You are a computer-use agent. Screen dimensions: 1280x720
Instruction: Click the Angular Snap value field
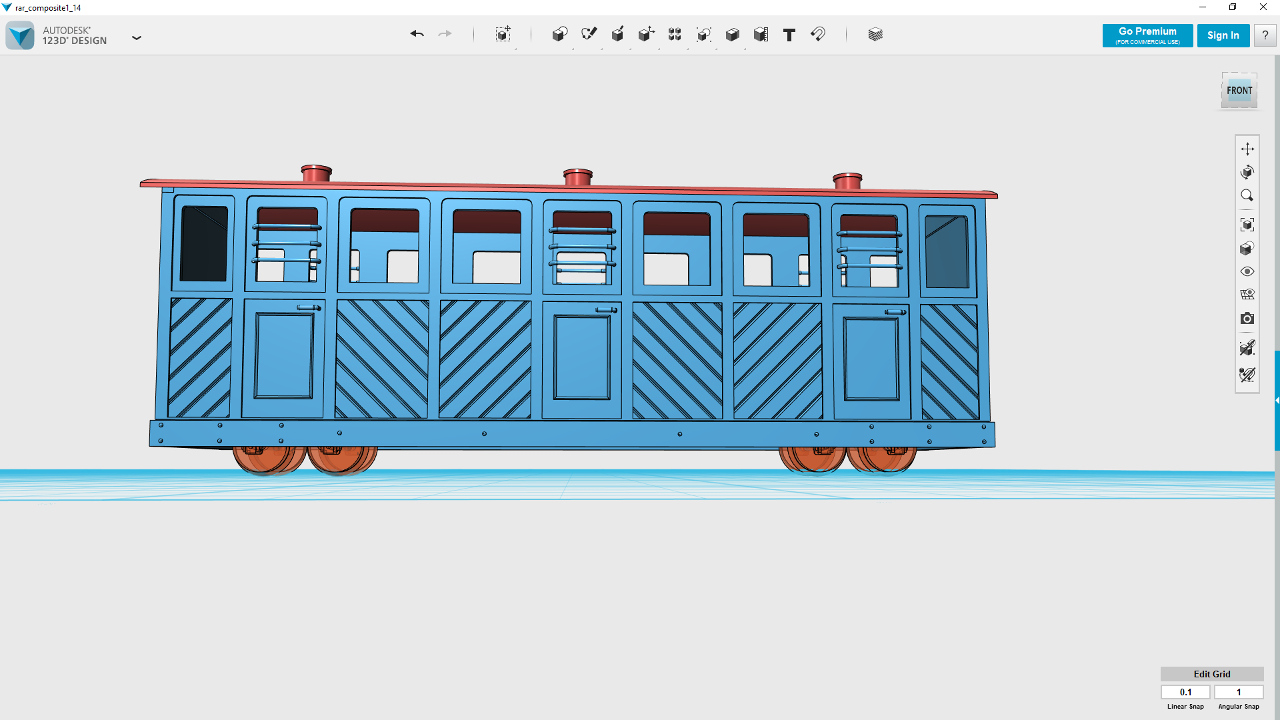pyautogui.click(x=1239, y=692)
